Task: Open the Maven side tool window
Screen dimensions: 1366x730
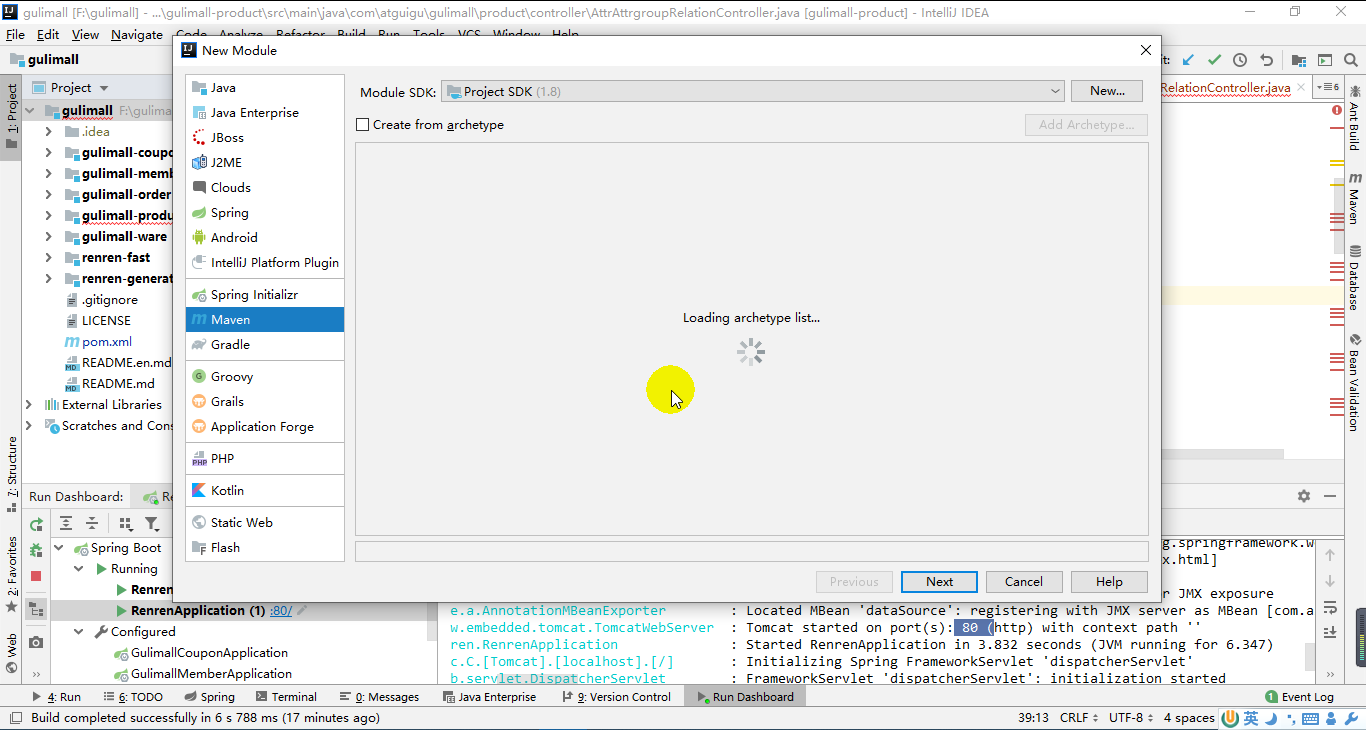Action: tap(1354, 198)
